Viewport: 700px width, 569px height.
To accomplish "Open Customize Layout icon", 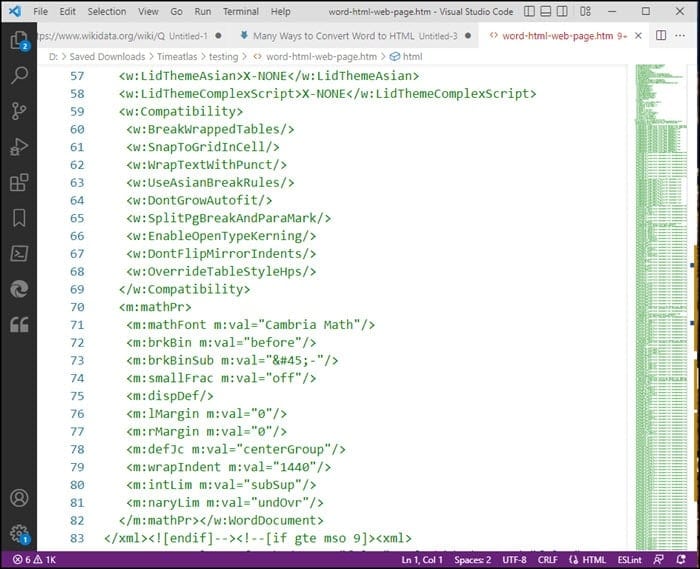I will (x=585, y=11).
